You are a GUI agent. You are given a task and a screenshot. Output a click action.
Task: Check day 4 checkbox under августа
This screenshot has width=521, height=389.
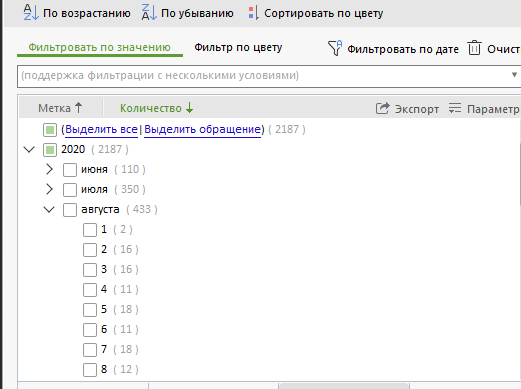click(90, 290)
